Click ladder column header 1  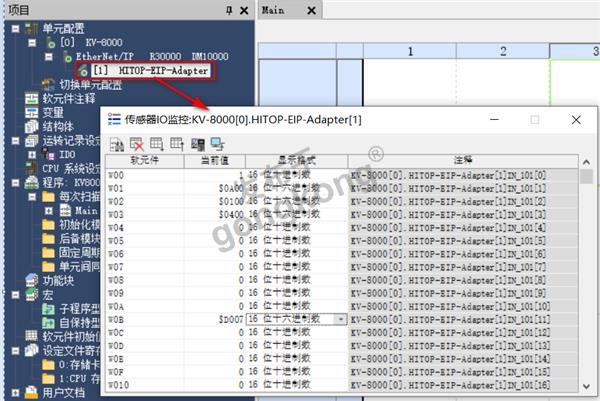click(x=410, y=51)
